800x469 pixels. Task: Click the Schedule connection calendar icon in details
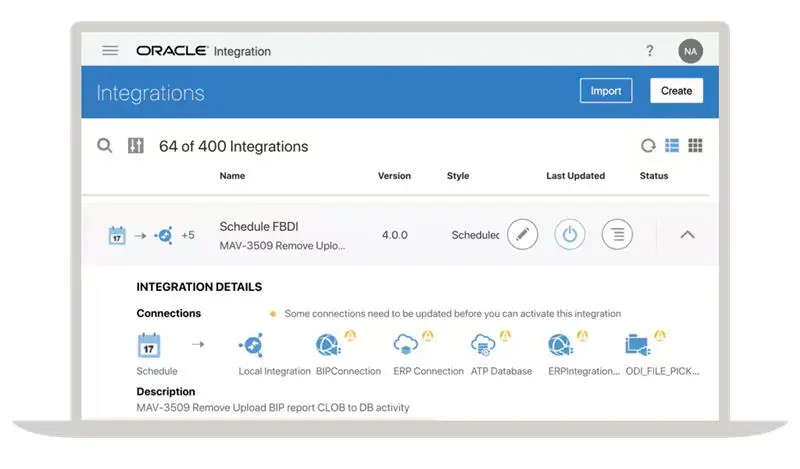149,345
